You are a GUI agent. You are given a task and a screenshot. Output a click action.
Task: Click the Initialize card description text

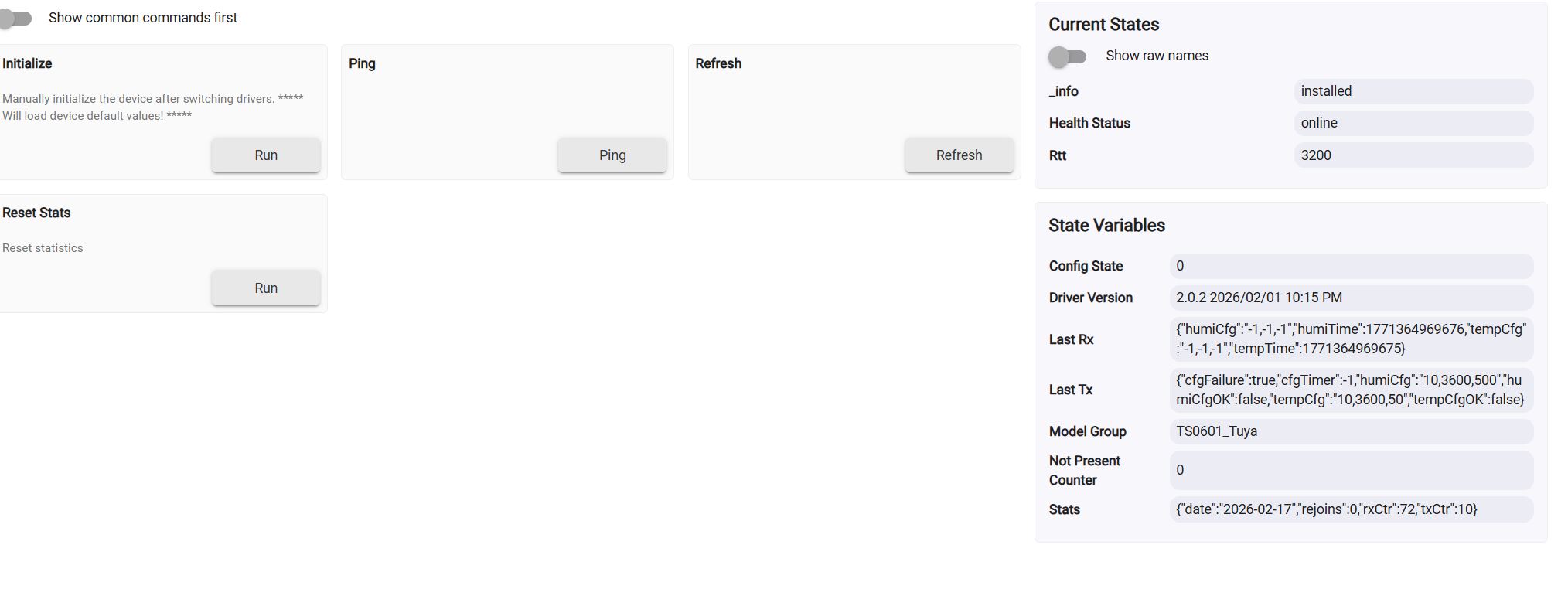152,107
